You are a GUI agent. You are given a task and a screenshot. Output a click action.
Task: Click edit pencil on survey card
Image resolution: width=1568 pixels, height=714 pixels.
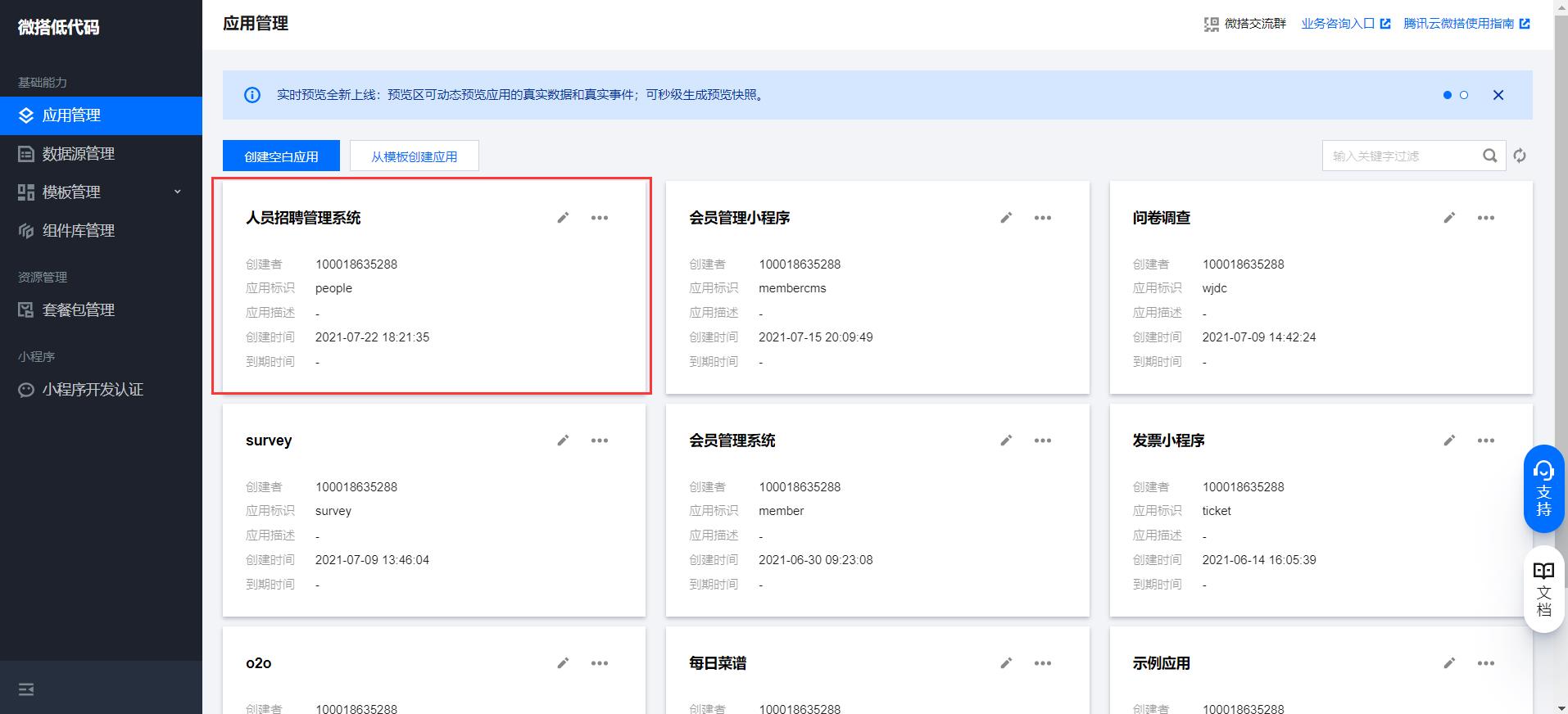point(563,441)
